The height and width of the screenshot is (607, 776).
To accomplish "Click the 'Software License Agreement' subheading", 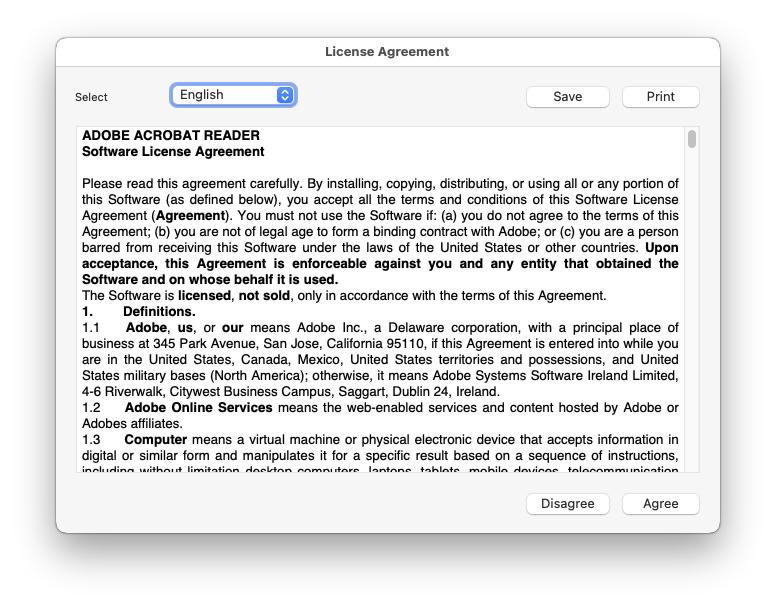I will [x=173, y=152].
